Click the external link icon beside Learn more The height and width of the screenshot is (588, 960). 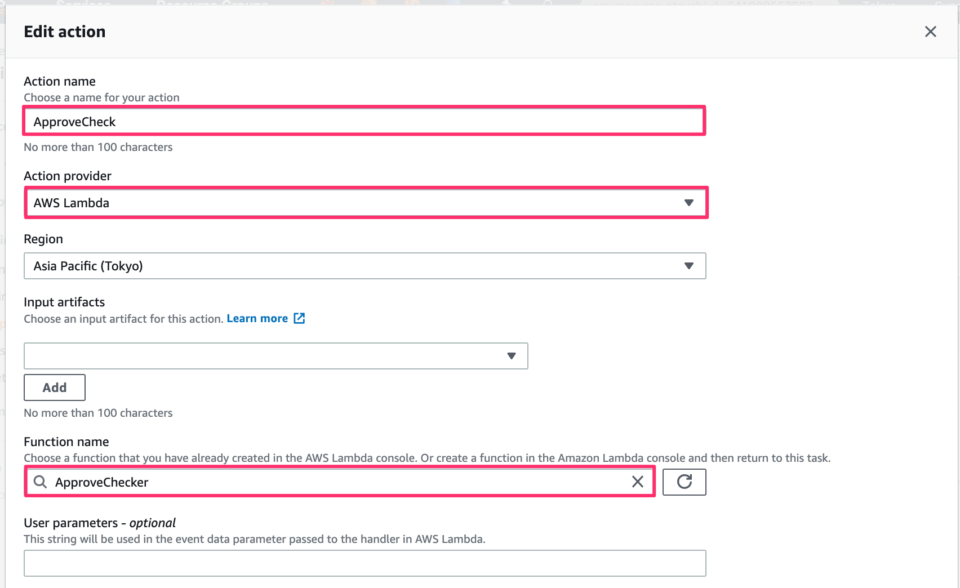299,318
